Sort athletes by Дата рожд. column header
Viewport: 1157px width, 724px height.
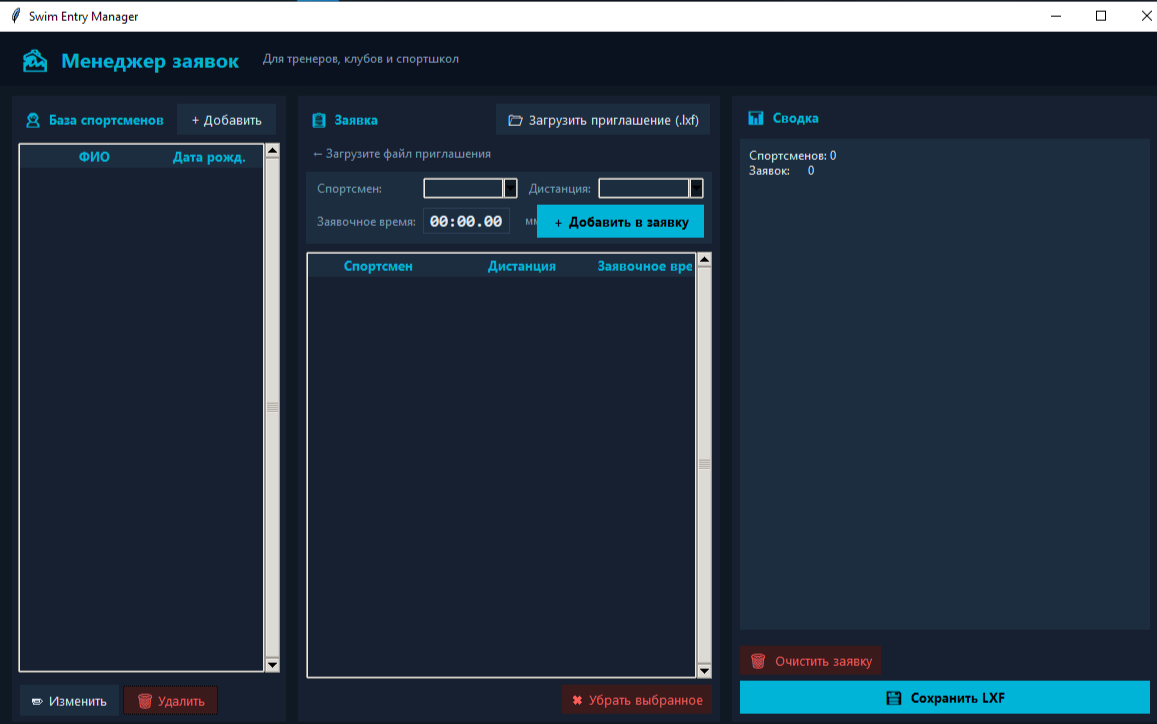click(209, 157)
